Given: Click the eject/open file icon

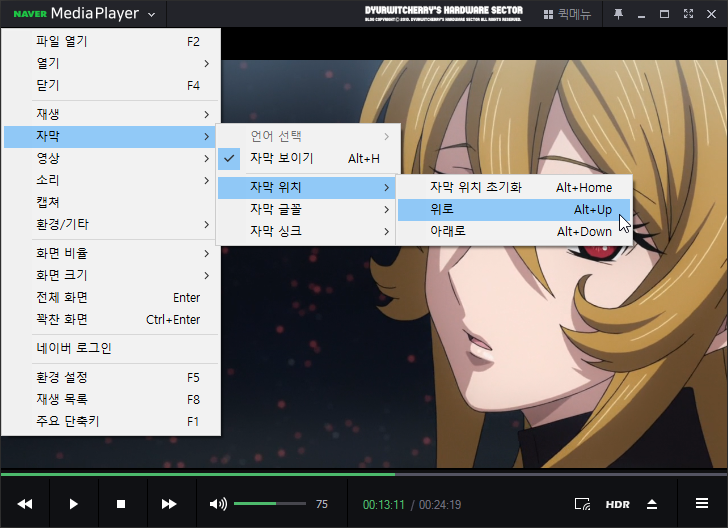Looking at the screenshot, I should click(652, 504).
